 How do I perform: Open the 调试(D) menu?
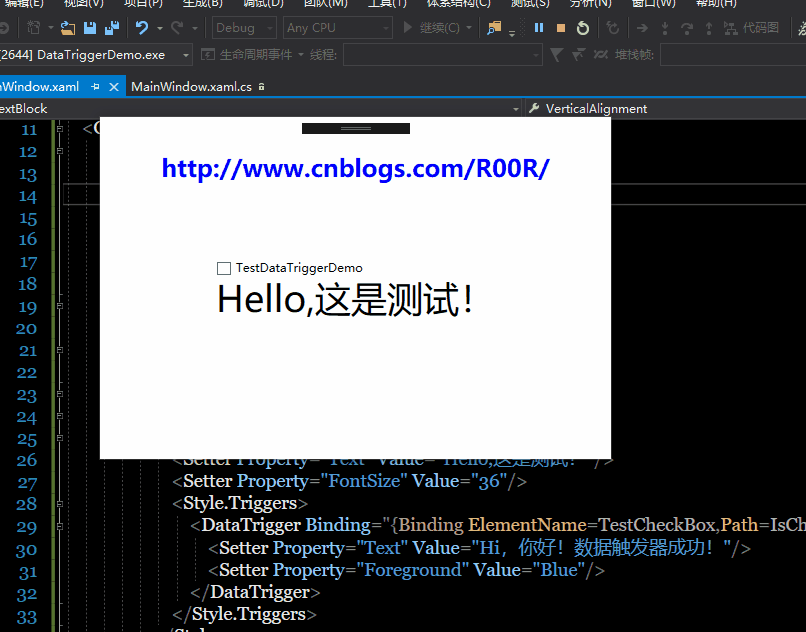click(x=262, y=5)
